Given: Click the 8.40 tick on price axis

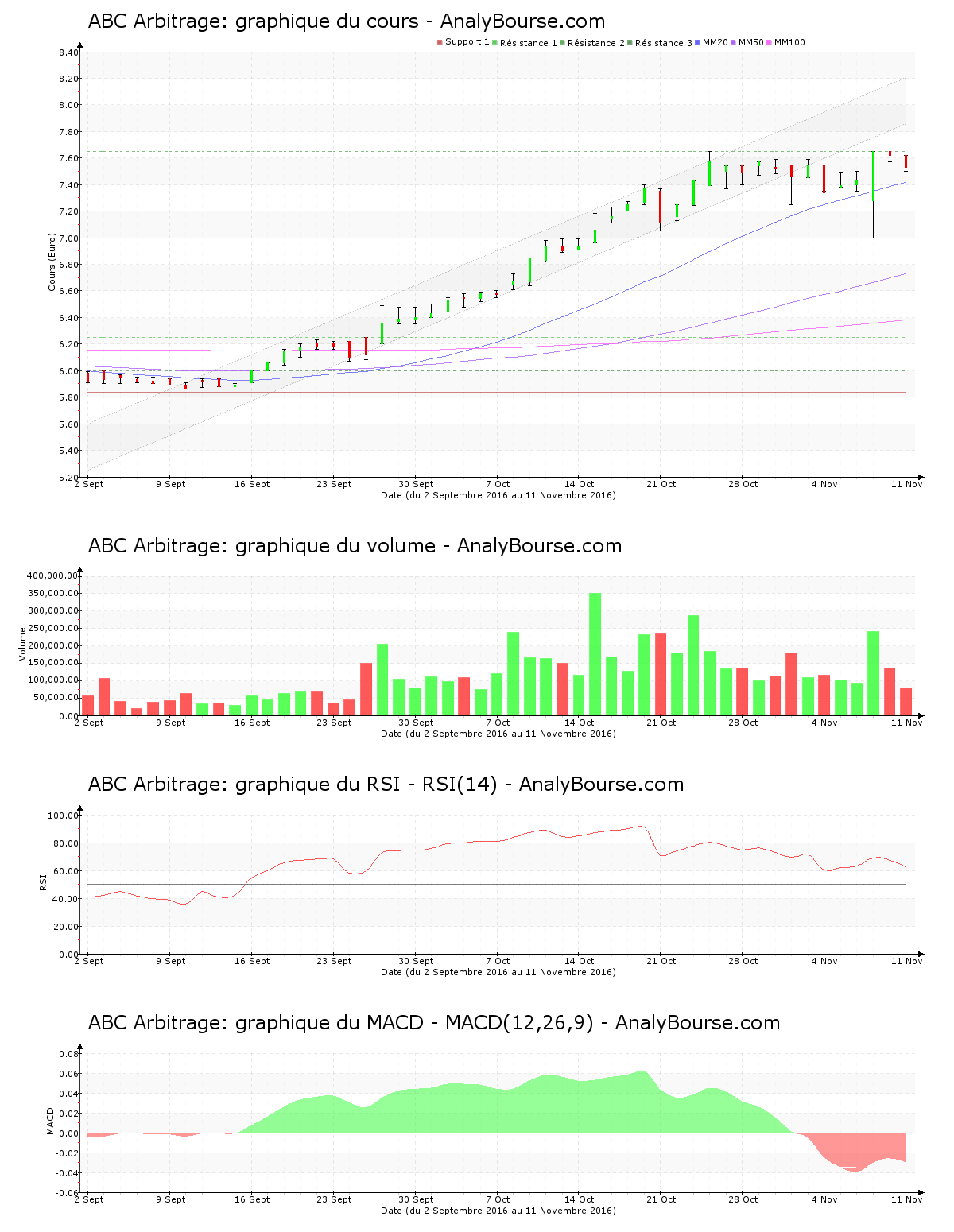Looking at the screenshot, I should click(x=68, y=52).
